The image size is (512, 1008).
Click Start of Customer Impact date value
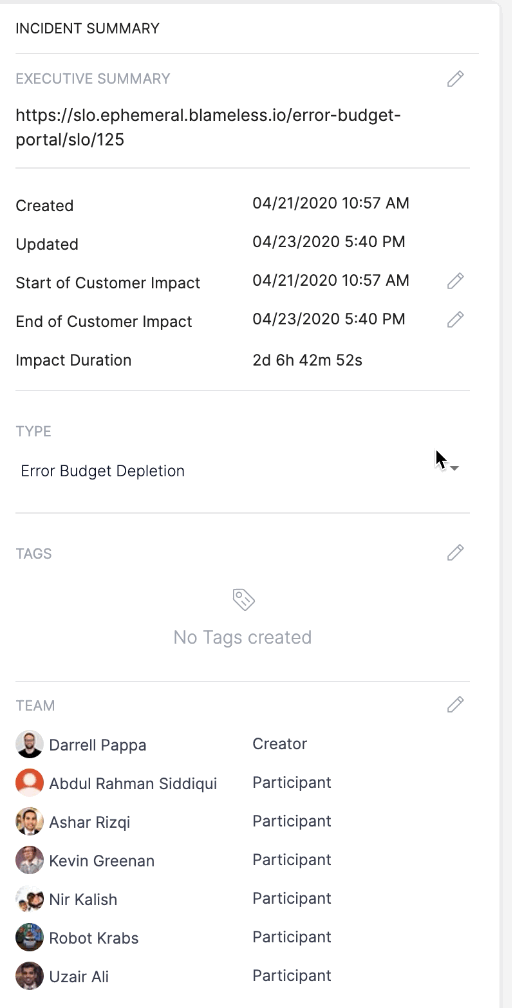point(331,280)
